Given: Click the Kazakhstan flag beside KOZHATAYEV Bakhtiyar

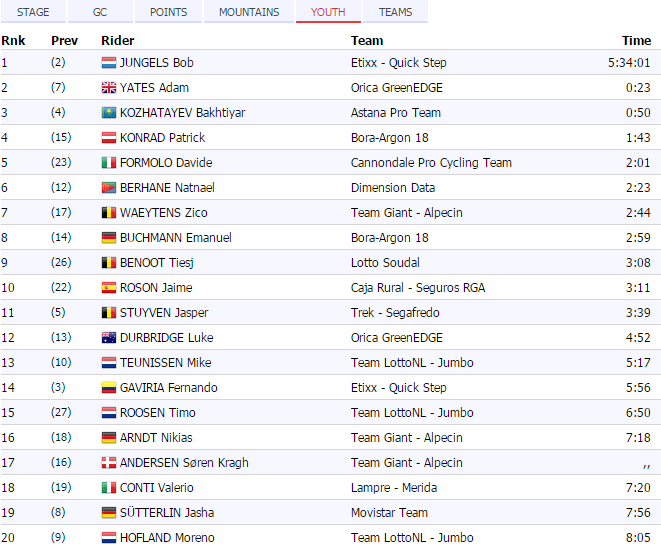Looking at the screenshot, I should click(109, 113).
